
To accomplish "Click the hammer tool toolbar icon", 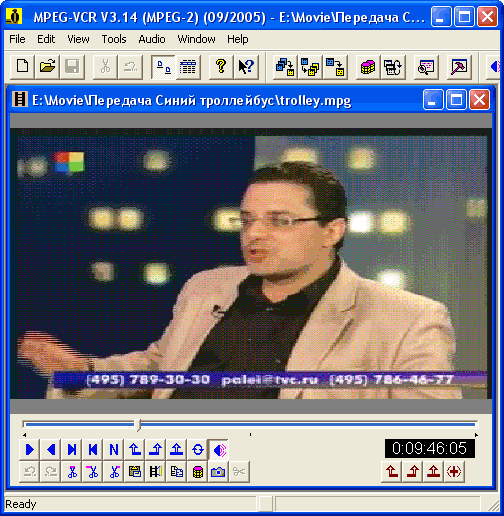I will [x=459, y=67].
